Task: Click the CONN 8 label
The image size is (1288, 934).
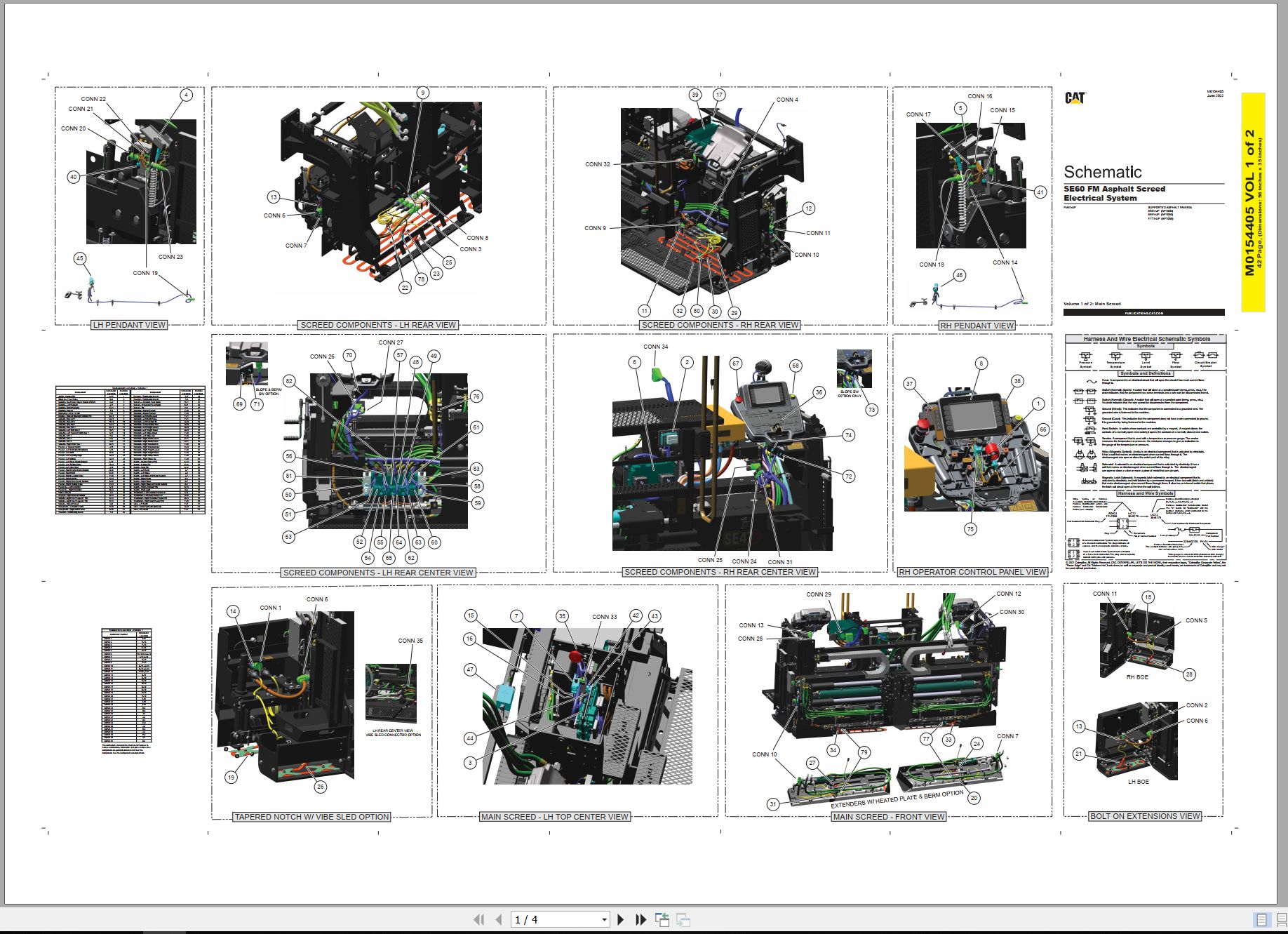Action: 477,238
